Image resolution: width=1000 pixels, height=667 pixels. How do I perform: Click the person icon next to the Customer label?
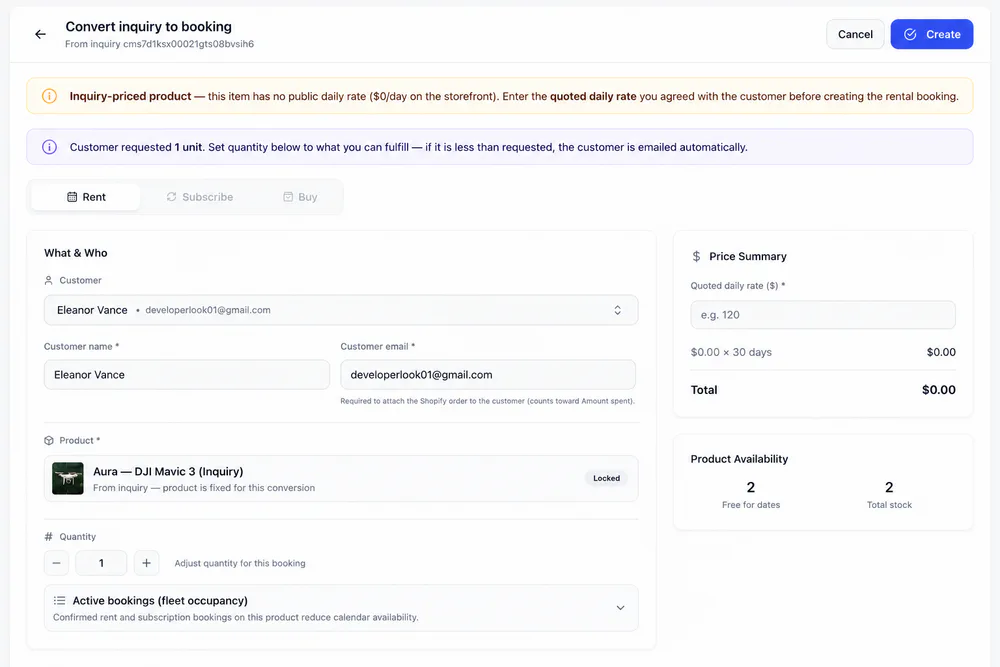point(48,281)
